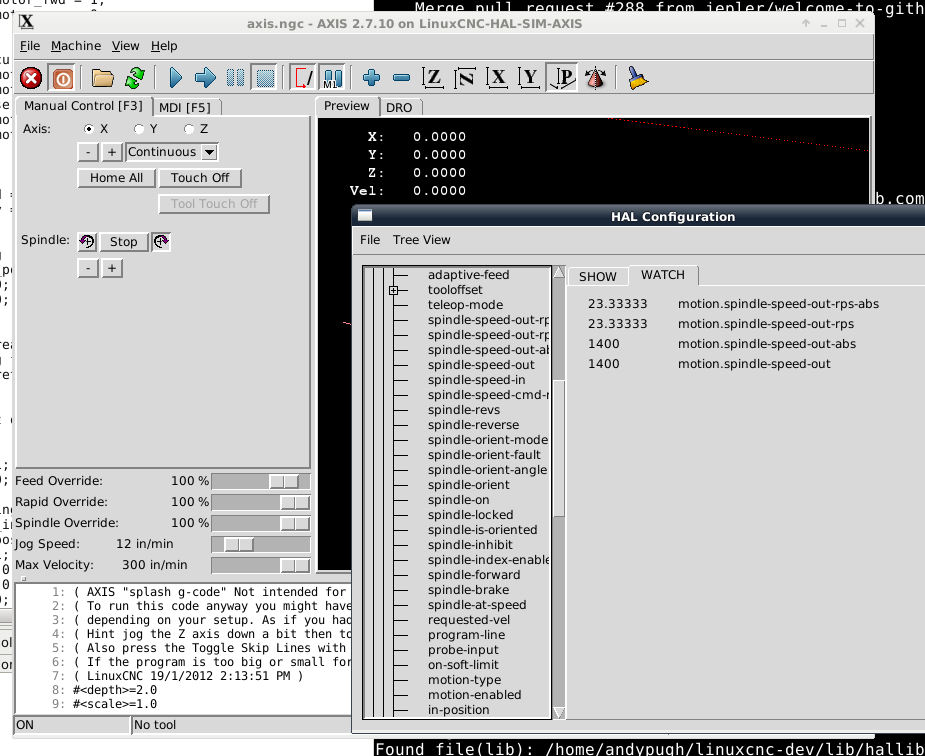Screen dimensions: 925x756
Task: Expand the tooloffset tree node
Action: 393,290
